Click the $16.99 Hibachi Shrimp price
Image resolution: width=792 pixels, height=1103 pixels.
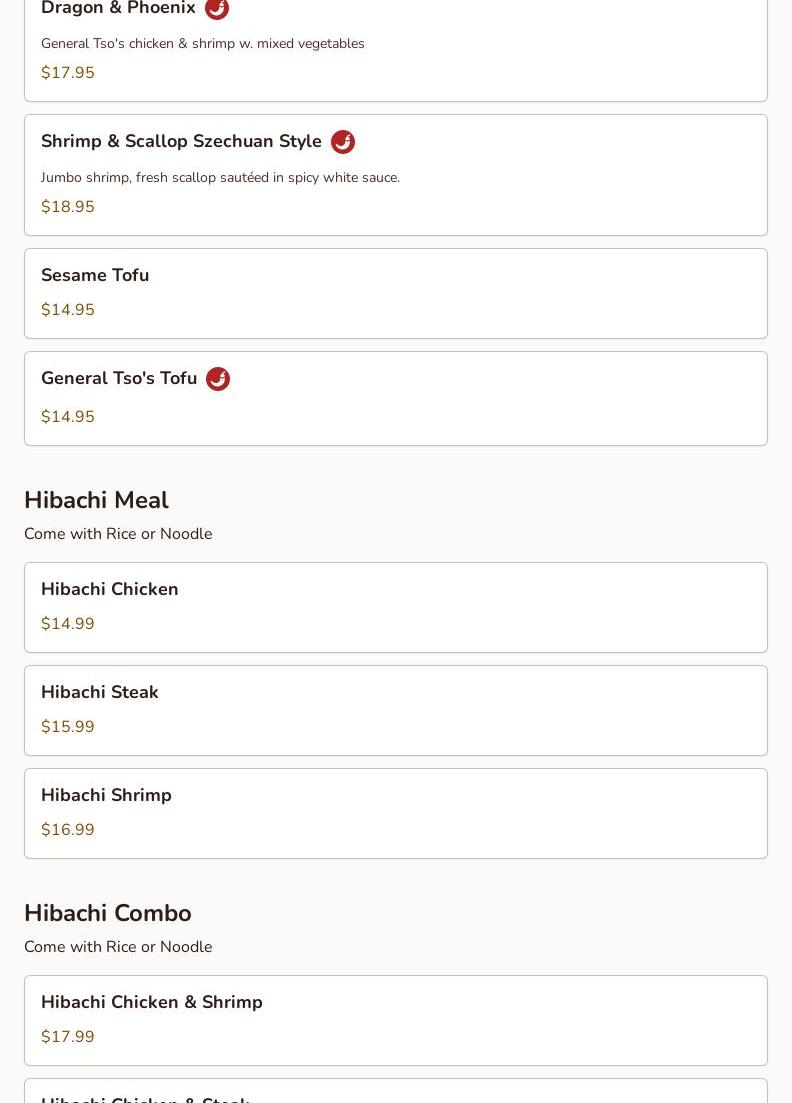click(68, 830)
